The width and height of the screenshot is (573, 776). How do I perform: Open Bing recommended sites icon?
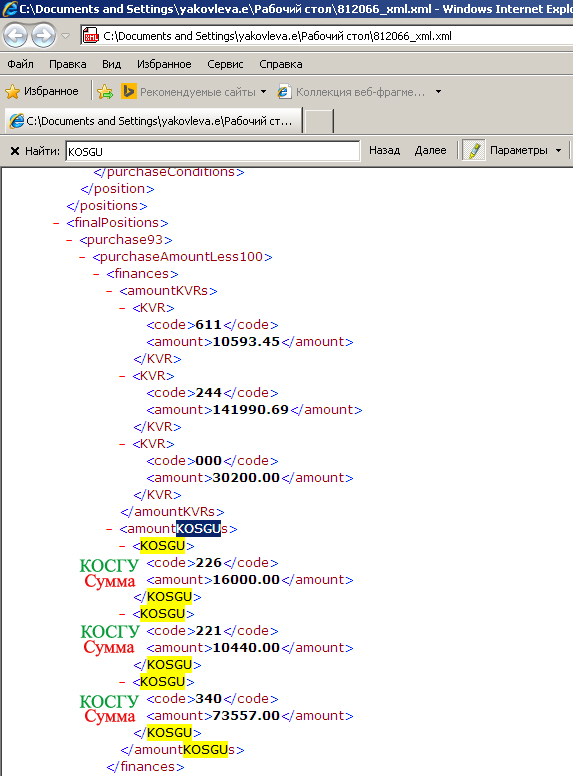(x=129, y=92)
